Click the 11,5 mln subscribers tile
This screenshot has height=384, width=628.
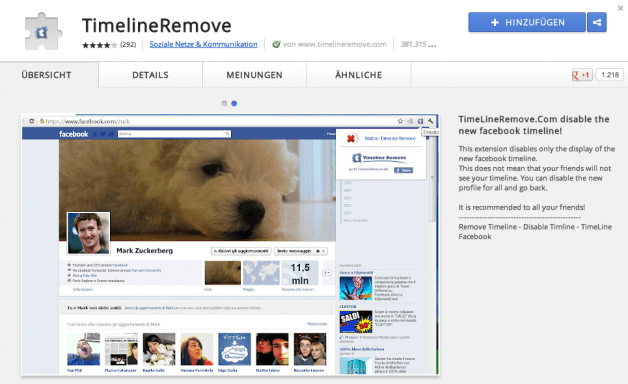[x=300, y=273]
